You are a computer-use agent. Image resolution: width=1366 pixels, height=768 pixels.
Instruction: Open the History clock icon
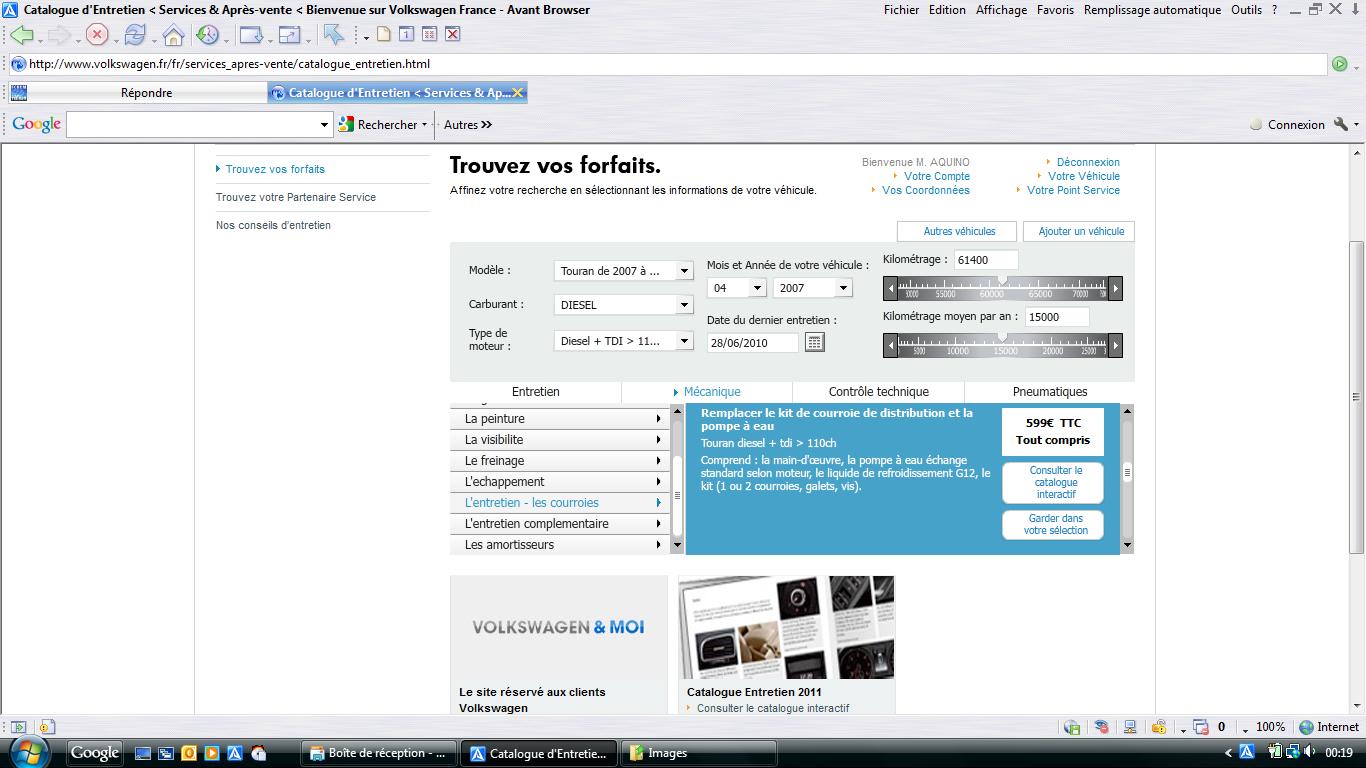point(207,35)
